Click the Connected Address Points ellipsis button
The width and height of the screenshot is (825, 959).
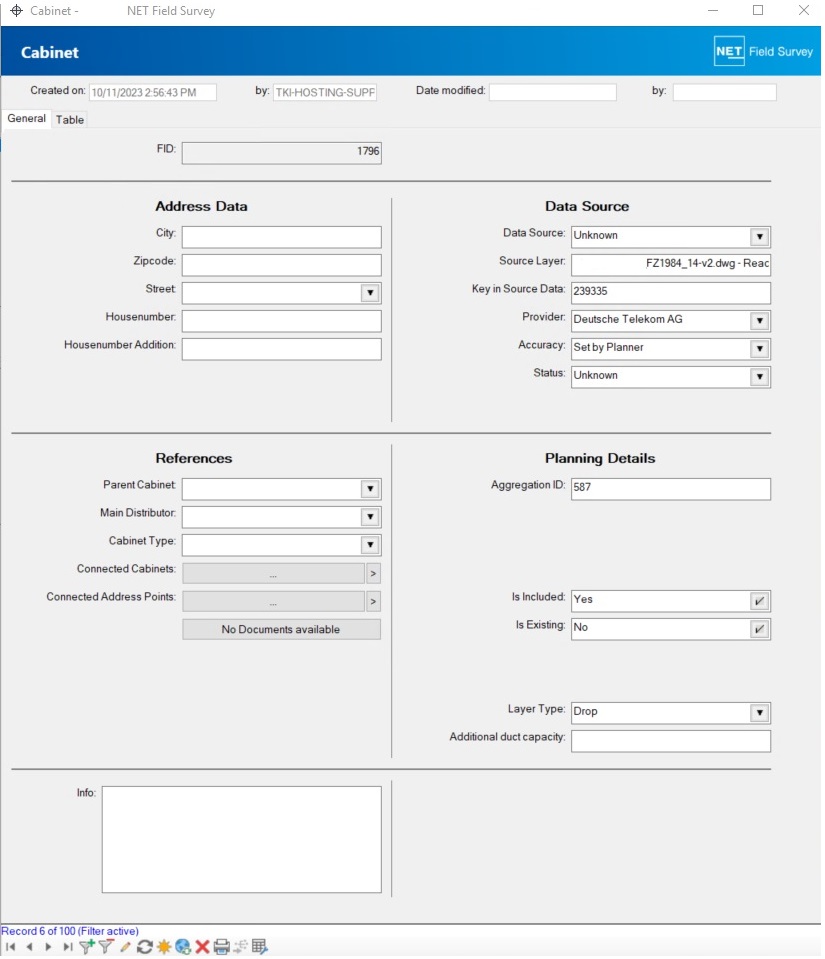click(x=273, y=601)
